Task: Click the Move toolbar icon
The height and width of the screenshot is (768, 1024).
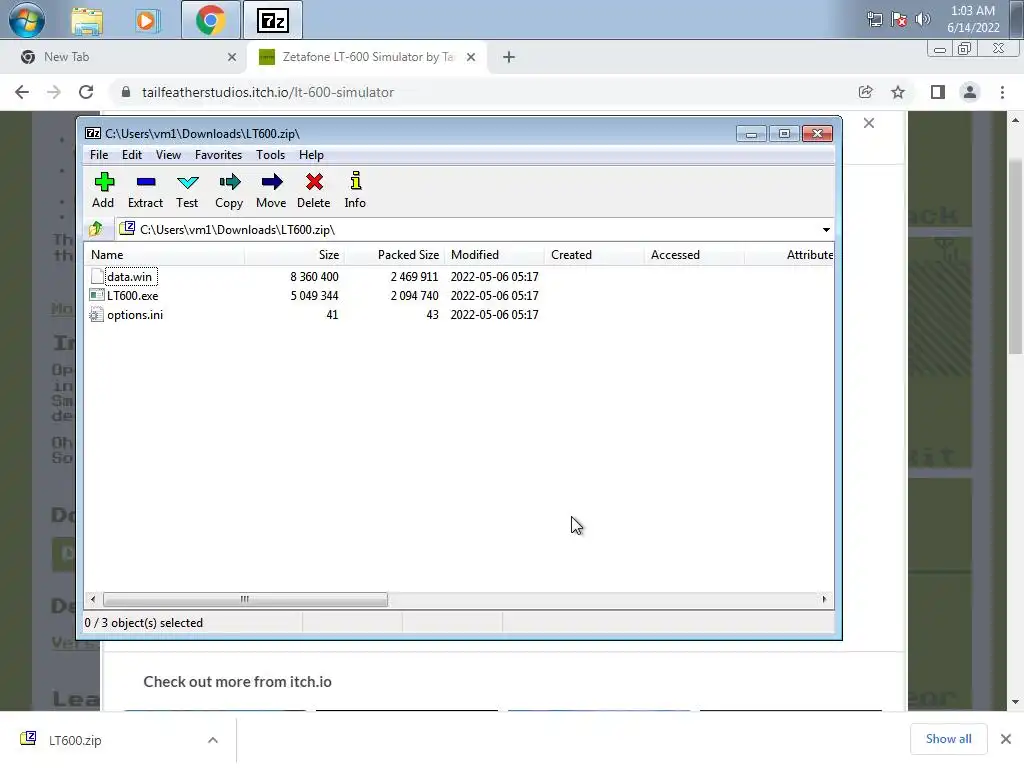Action: (271, 190)
